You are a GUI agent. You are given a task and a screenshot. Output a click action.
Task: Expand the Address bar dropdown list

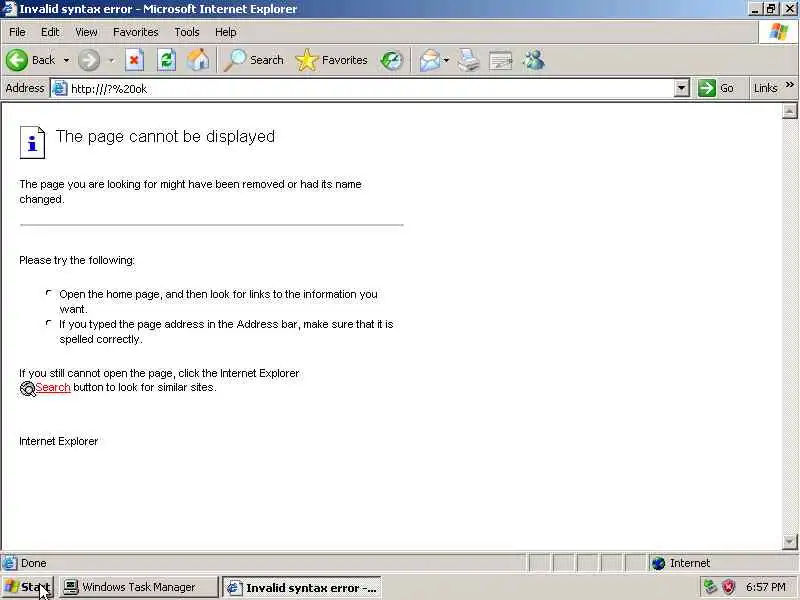pyautogui.click(x=682, y=88)
